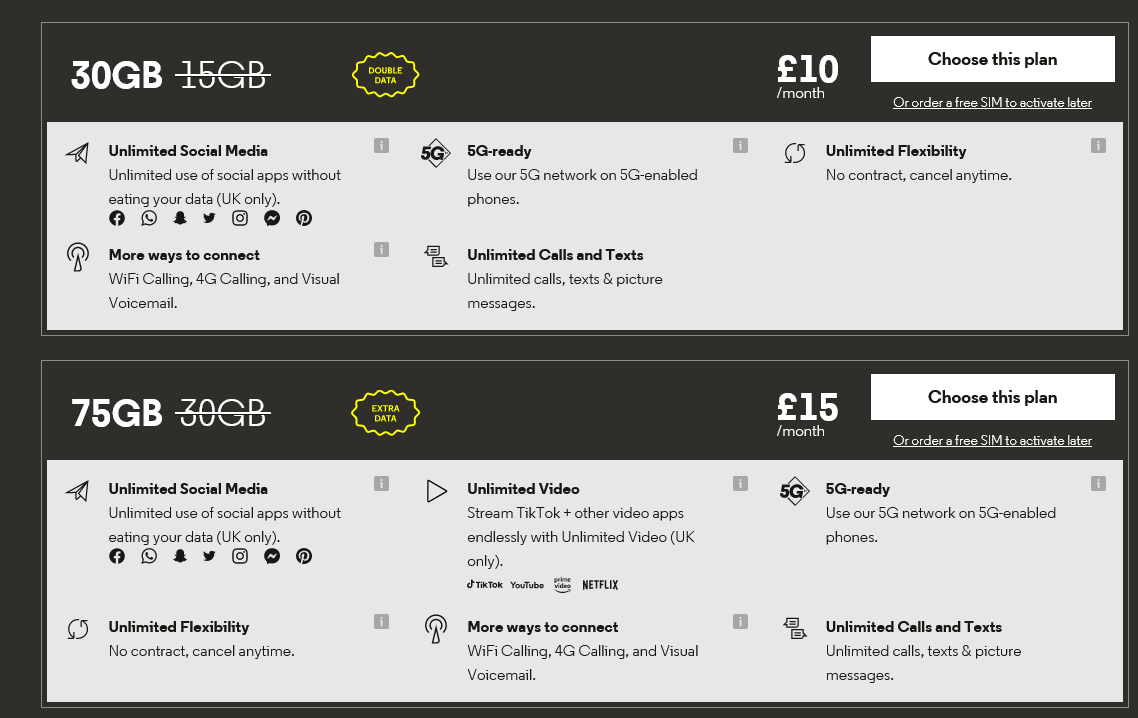The height and width of the screenshot is (718, 1138).
Task: Click Facebook icon in the 30GB plan
Action: pyautogui.click(x=117, y=218)
